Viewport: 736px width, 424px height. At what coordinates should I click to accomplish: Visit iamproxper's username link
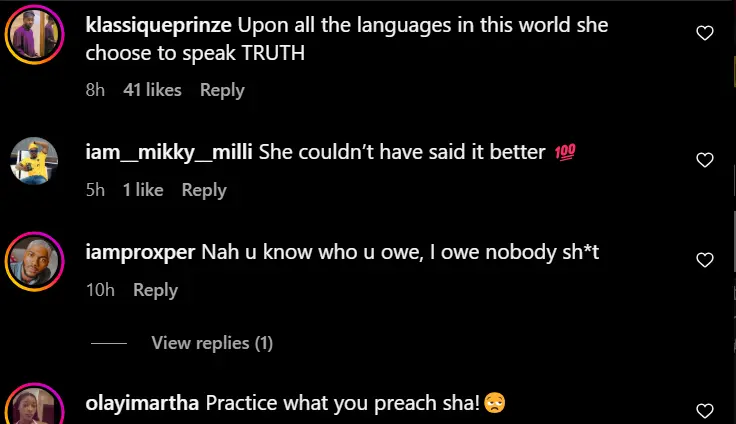click(x=141, y=253)
